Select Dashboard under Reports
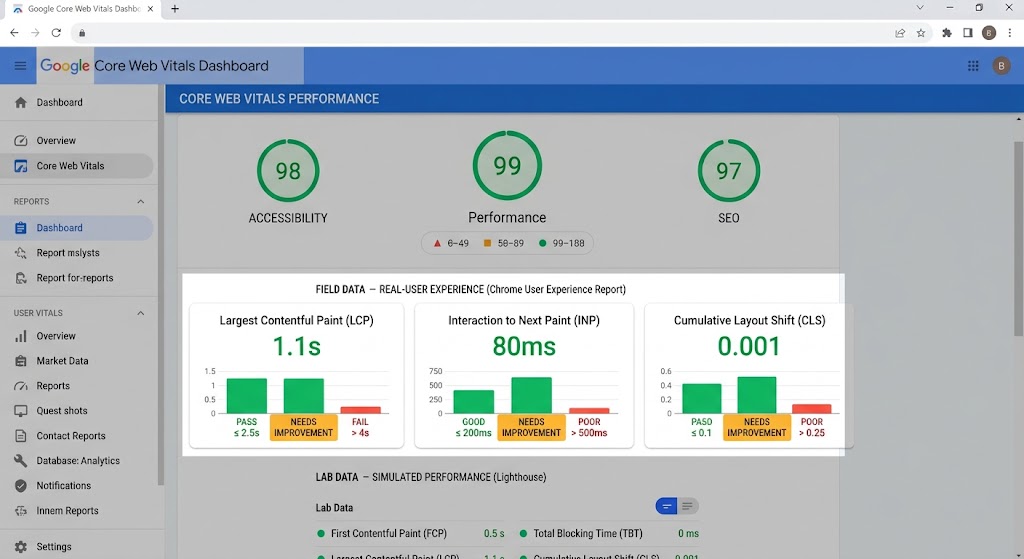This screenshot has width=1024, height=559. [x=76, y=228]
